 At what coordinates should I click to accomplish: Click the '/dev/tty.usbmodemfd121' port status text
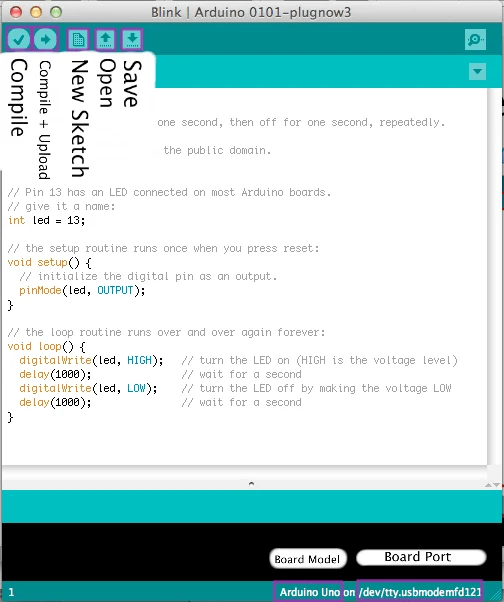420,592
